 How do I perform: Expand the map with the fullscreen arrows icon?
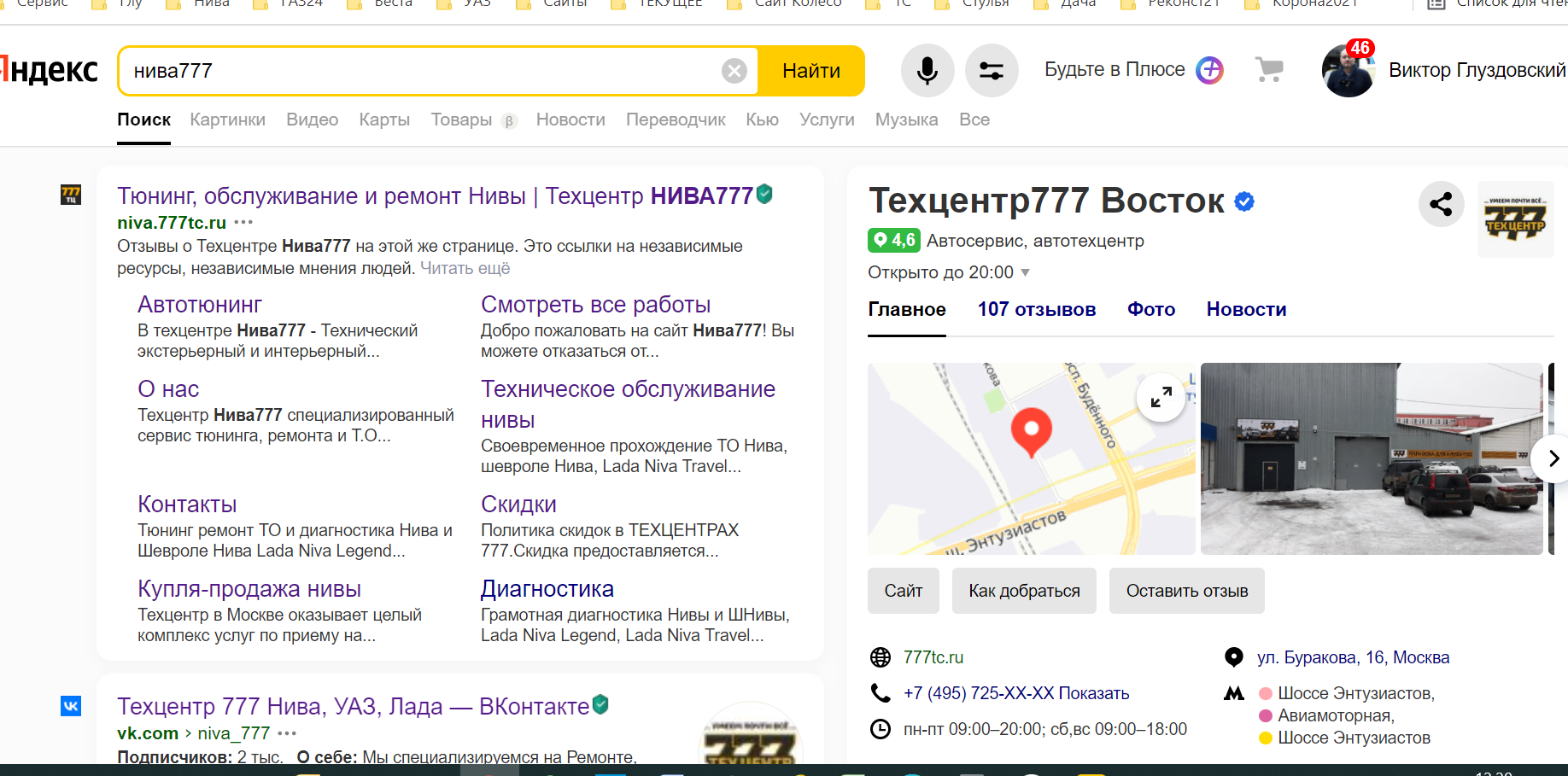[1161, 397]
